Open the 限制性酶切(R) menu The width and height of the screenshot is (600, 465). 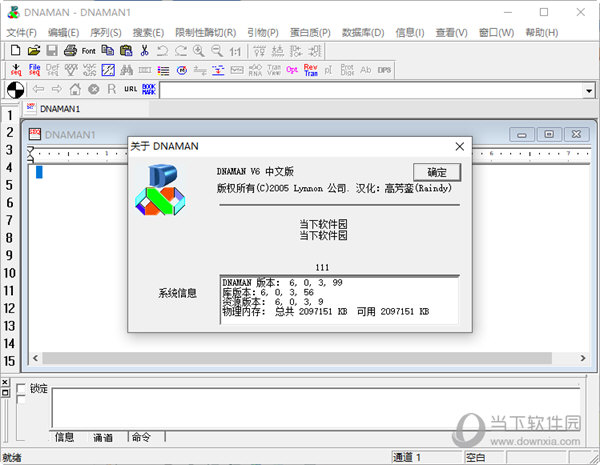(x=206, y=33)
